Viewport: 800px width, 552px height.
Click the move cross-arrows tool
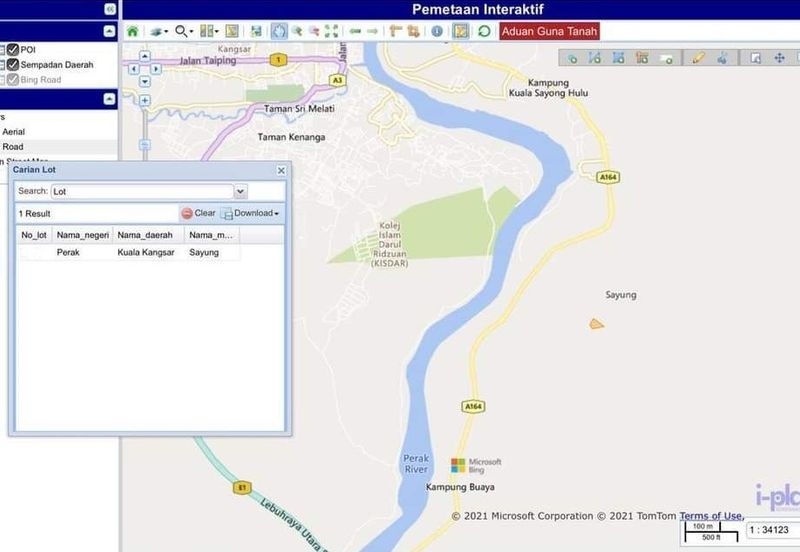click(x=779, y=58)
